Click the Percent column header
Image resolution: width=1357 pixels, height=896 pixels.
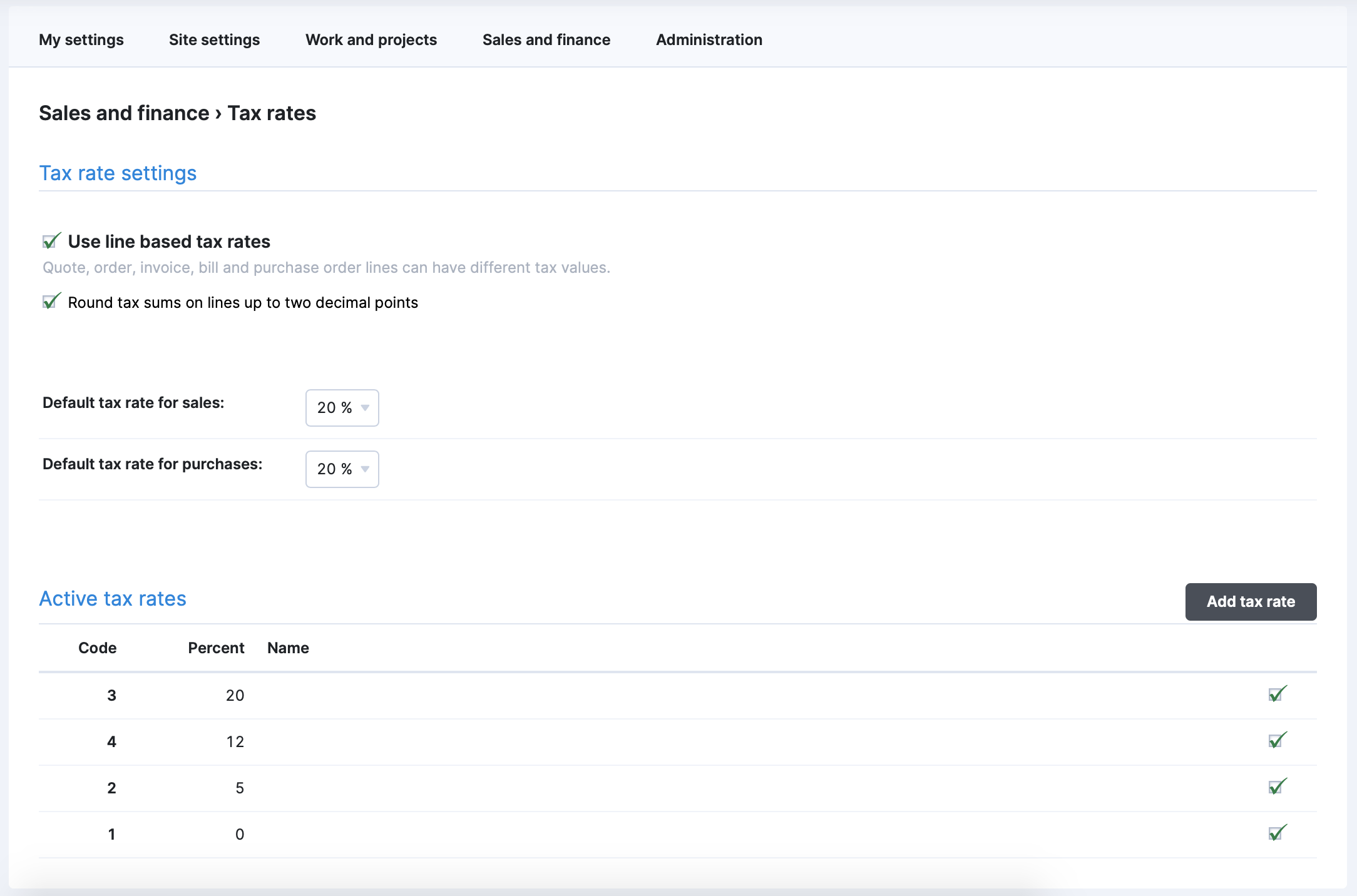click(216, 648)
